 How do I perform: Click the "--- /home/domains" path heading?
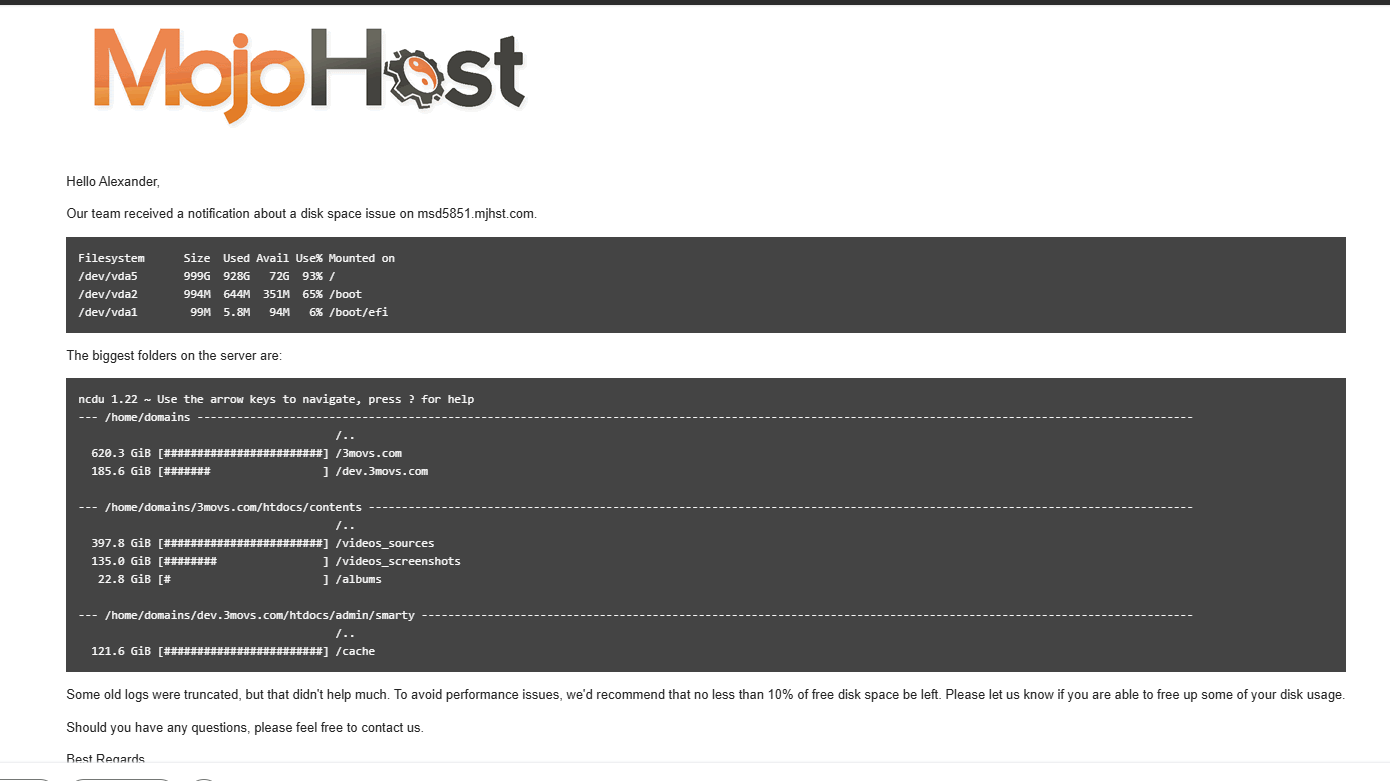[134, 417]
